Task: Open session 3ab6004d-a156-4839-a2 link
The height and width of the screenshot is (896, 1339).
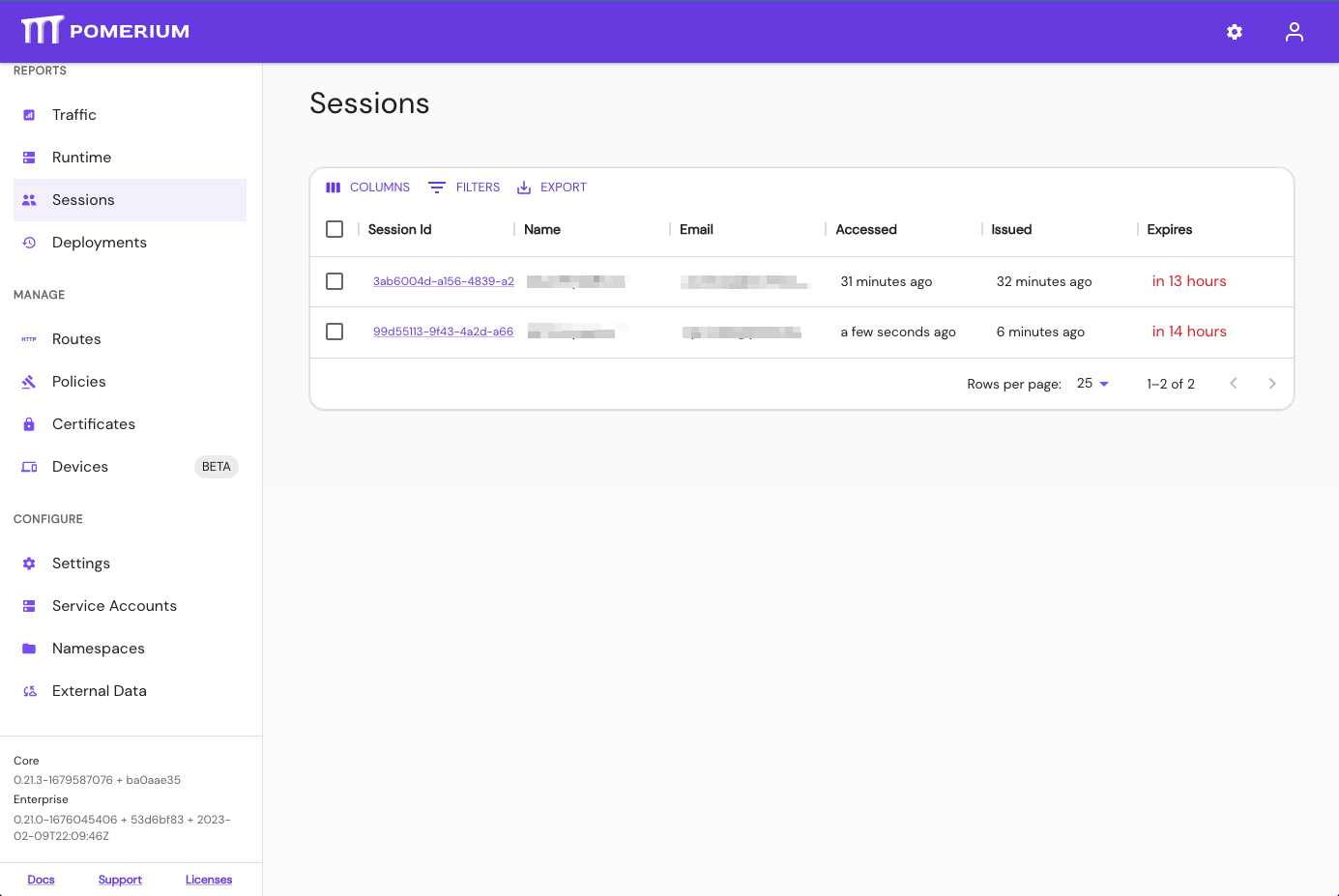Action: (444, 281)
